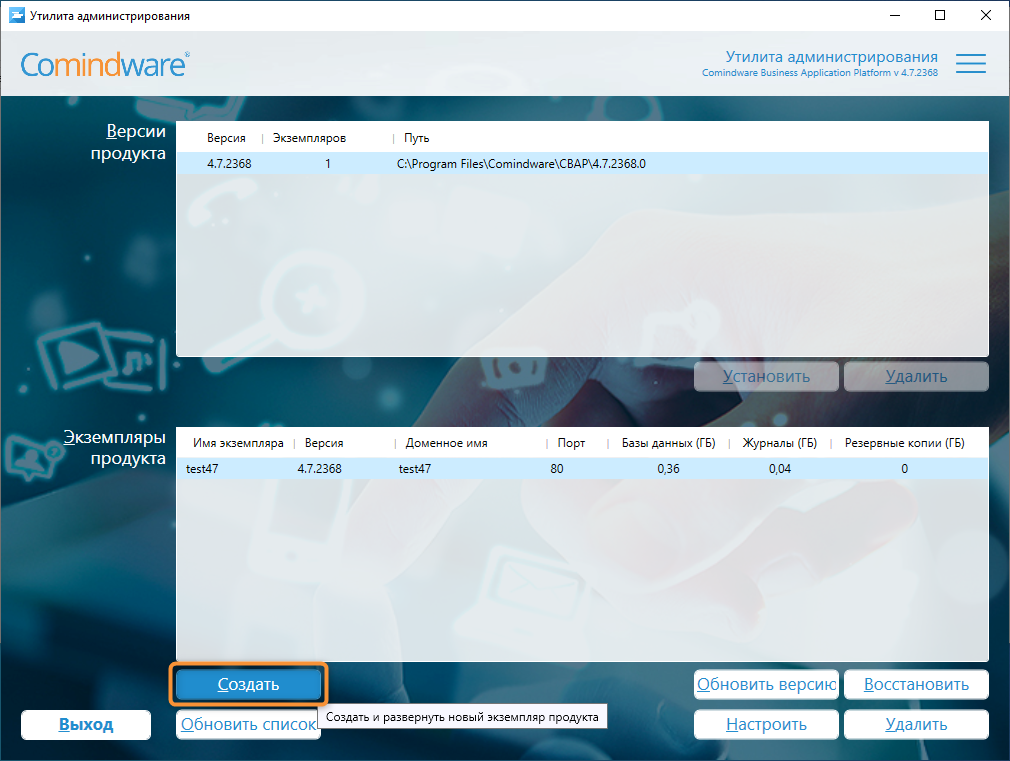Click Версия header in versions table
This screenshot has width=1010, height=761.
226,138
